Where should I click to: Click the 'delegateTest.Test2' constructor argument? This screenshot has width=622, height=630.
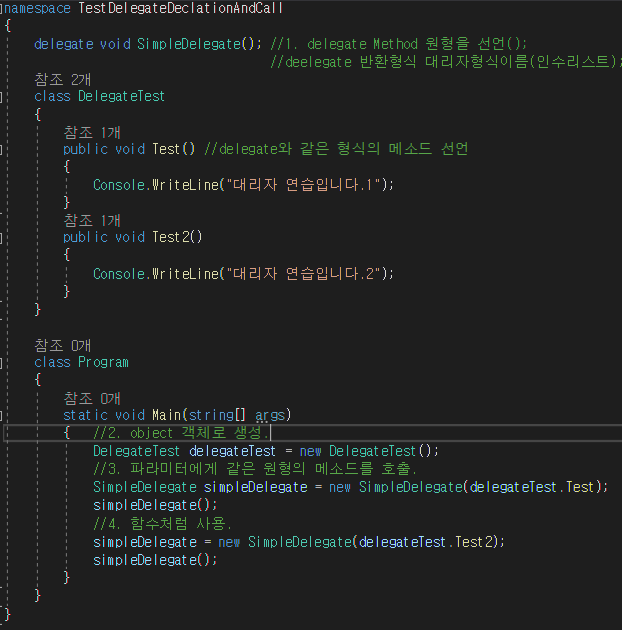tap(426, 542)
